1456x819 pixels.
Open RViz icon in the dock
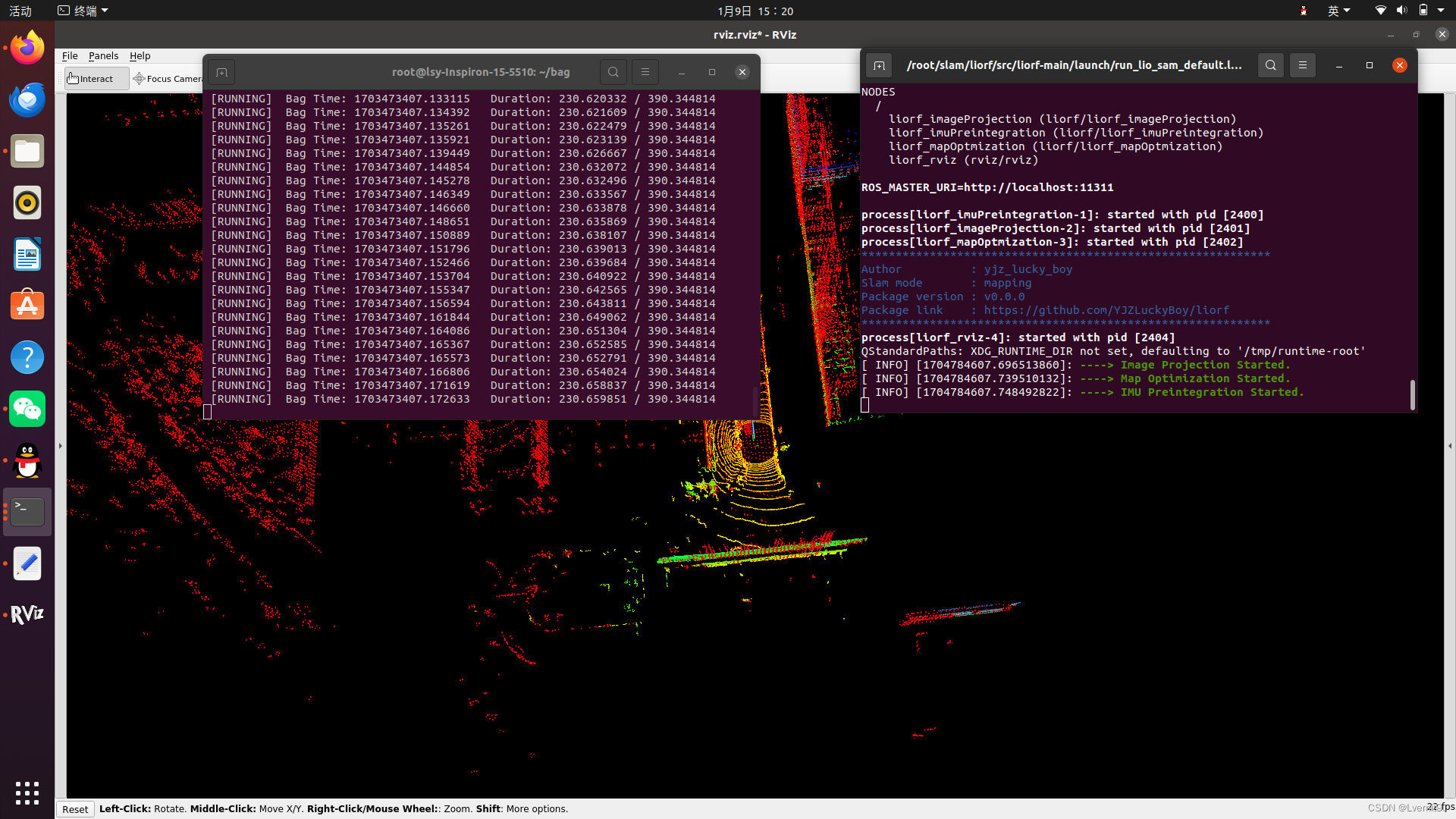[x=27, y=614]
